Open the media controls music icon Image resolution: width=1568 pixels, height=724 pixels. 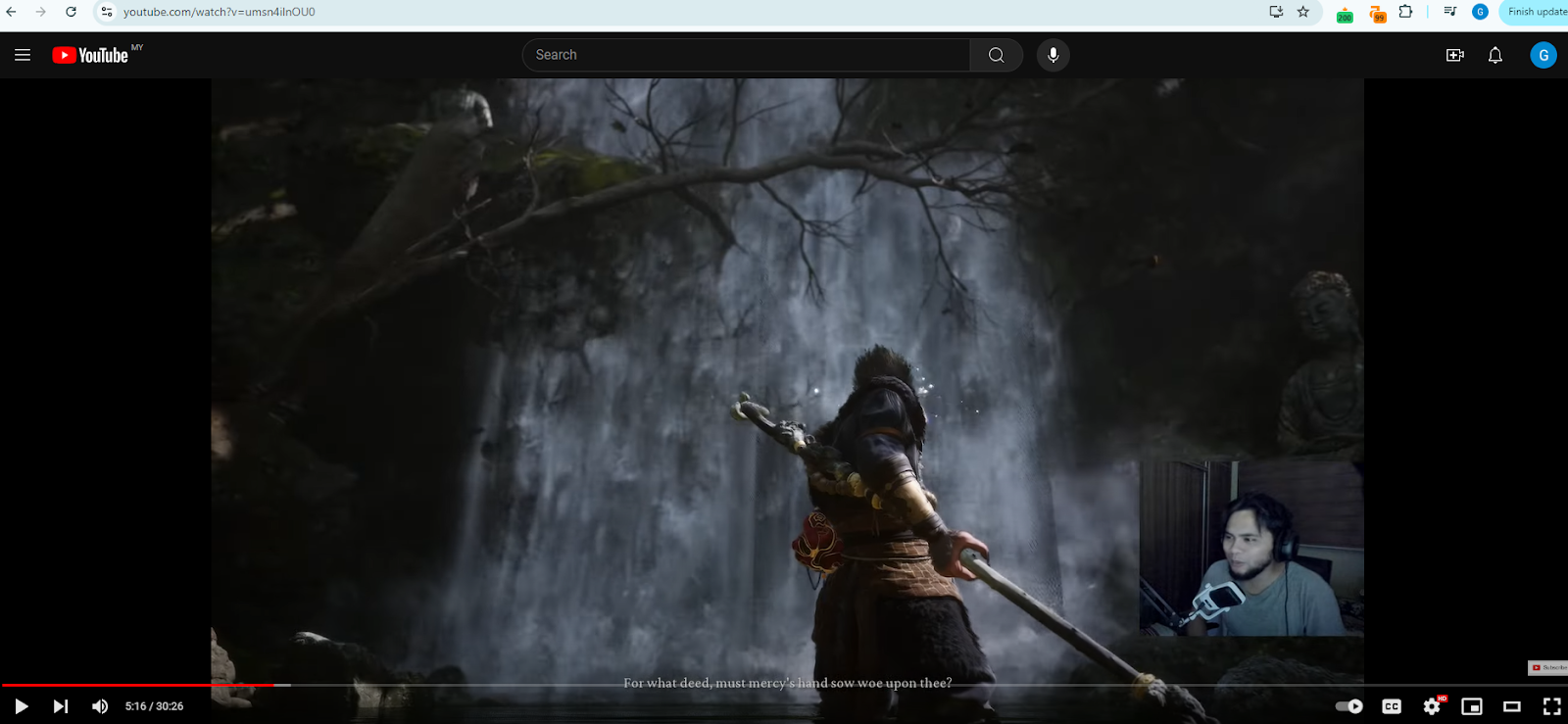1450,12
